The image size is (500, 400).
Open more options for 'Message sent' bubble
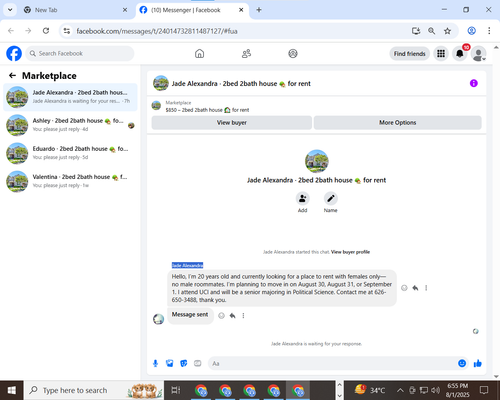tap(243, 315)
